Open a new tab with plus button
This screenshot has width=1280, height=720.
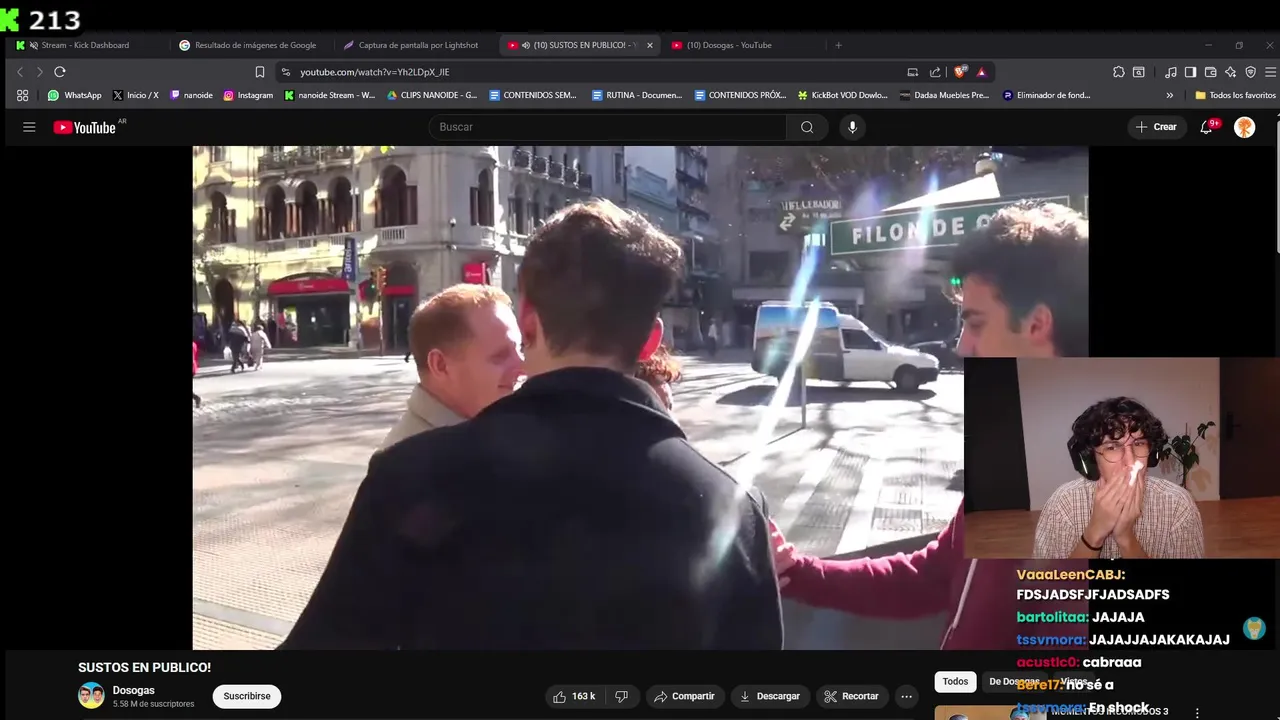838,45
